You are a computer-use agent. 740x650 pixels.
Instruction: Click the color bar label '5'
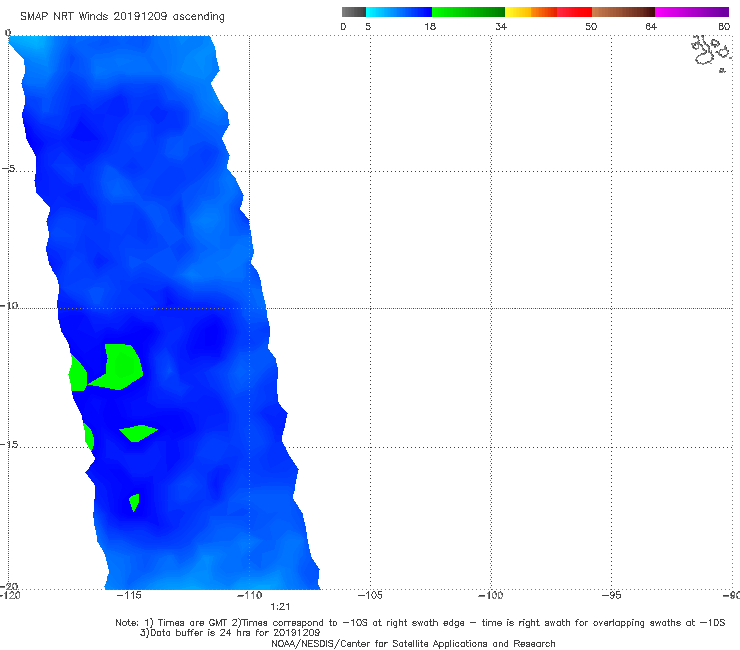click(368, 26)
